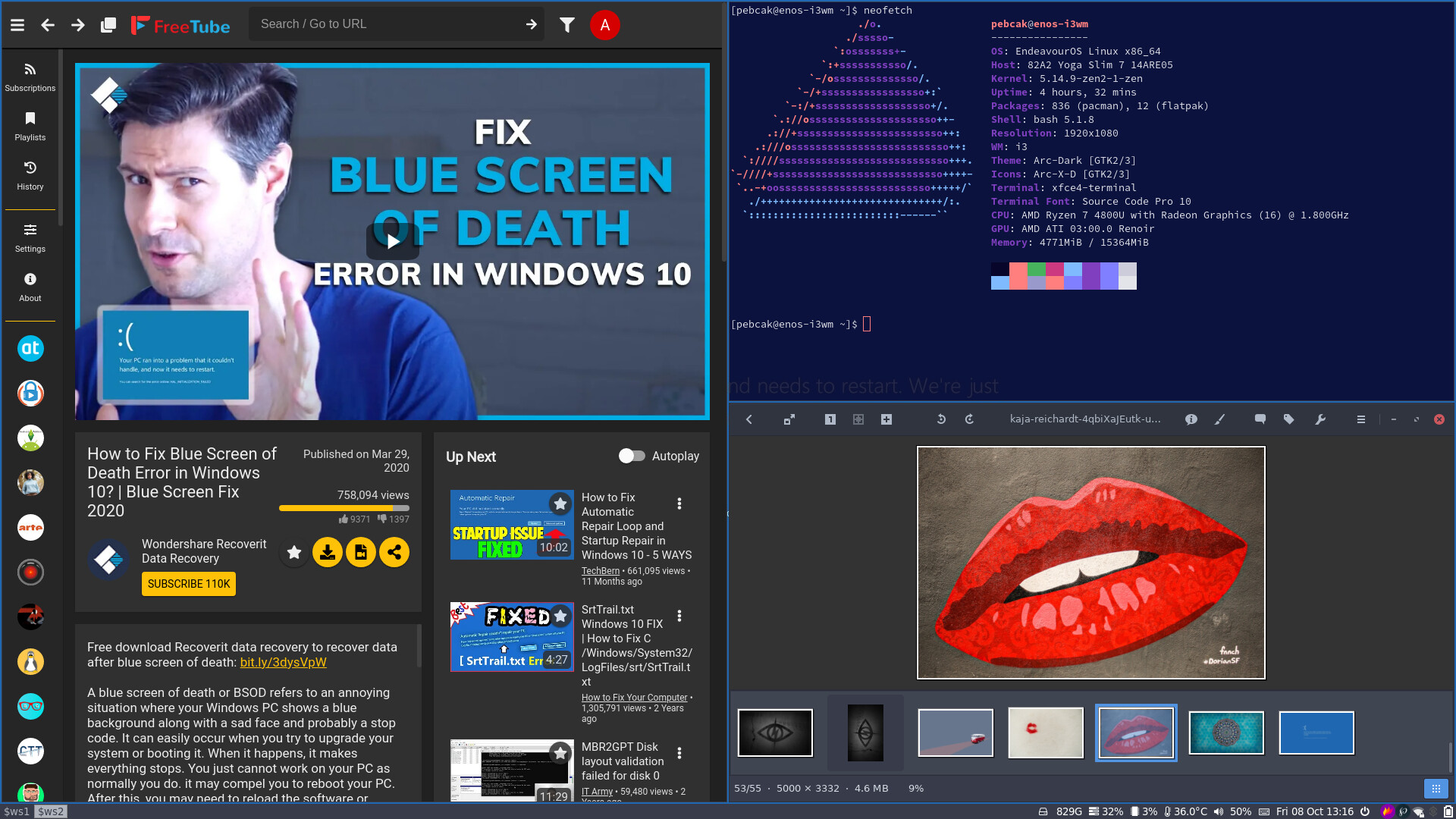Open About in the sidebar

point(30,288)
